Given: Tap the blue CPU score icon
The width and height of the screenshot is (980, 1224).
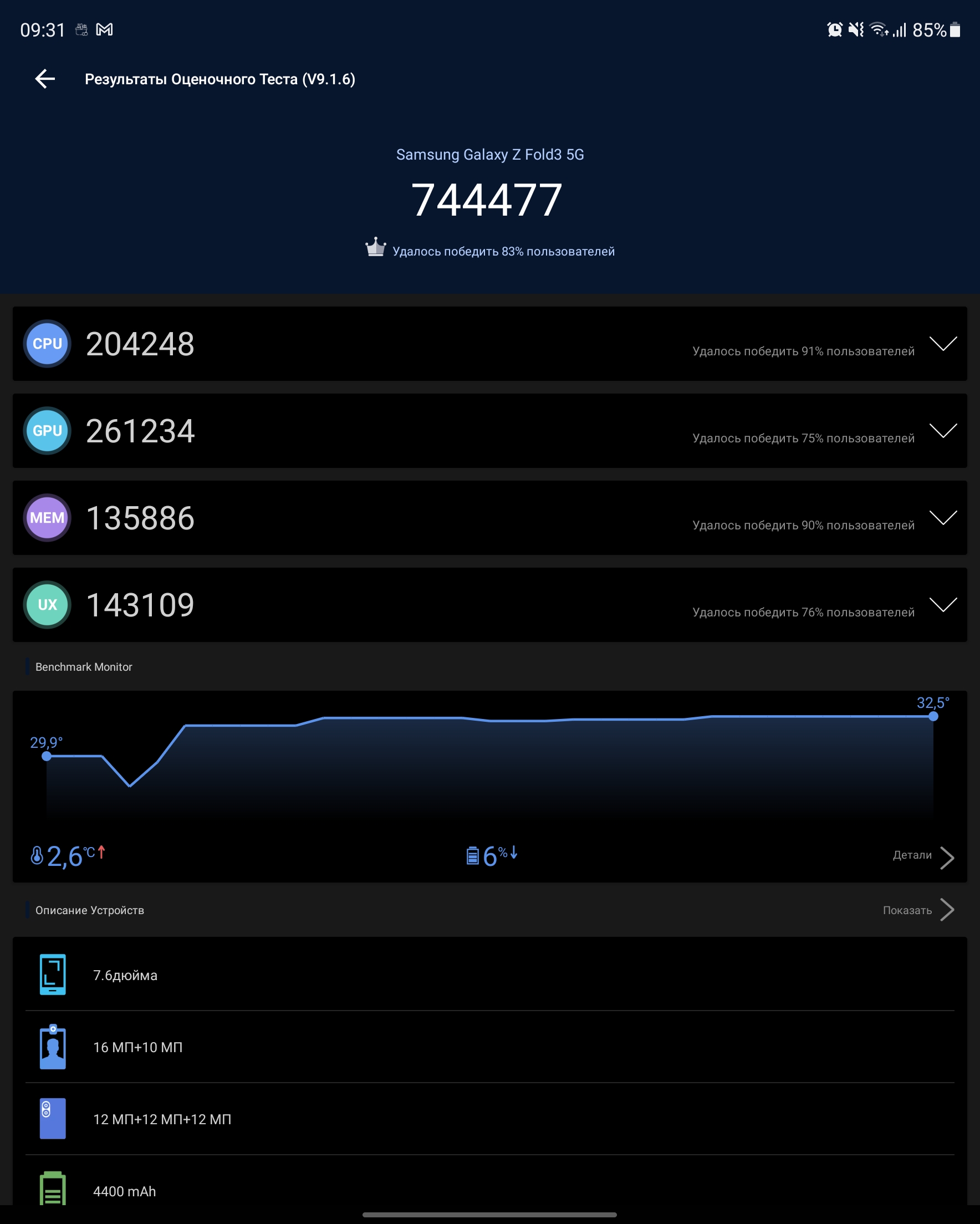Looking at the screenshot, I should pos(47,344).
